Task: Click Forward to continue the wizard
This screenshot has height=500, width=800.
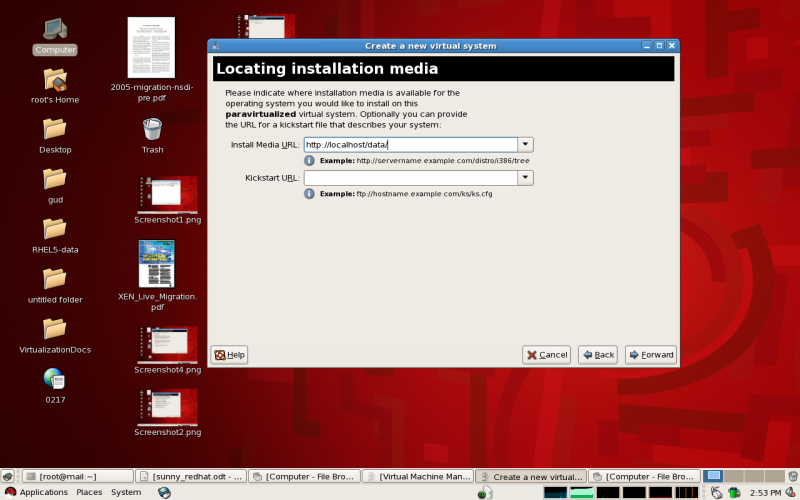Action: point(651,355)
